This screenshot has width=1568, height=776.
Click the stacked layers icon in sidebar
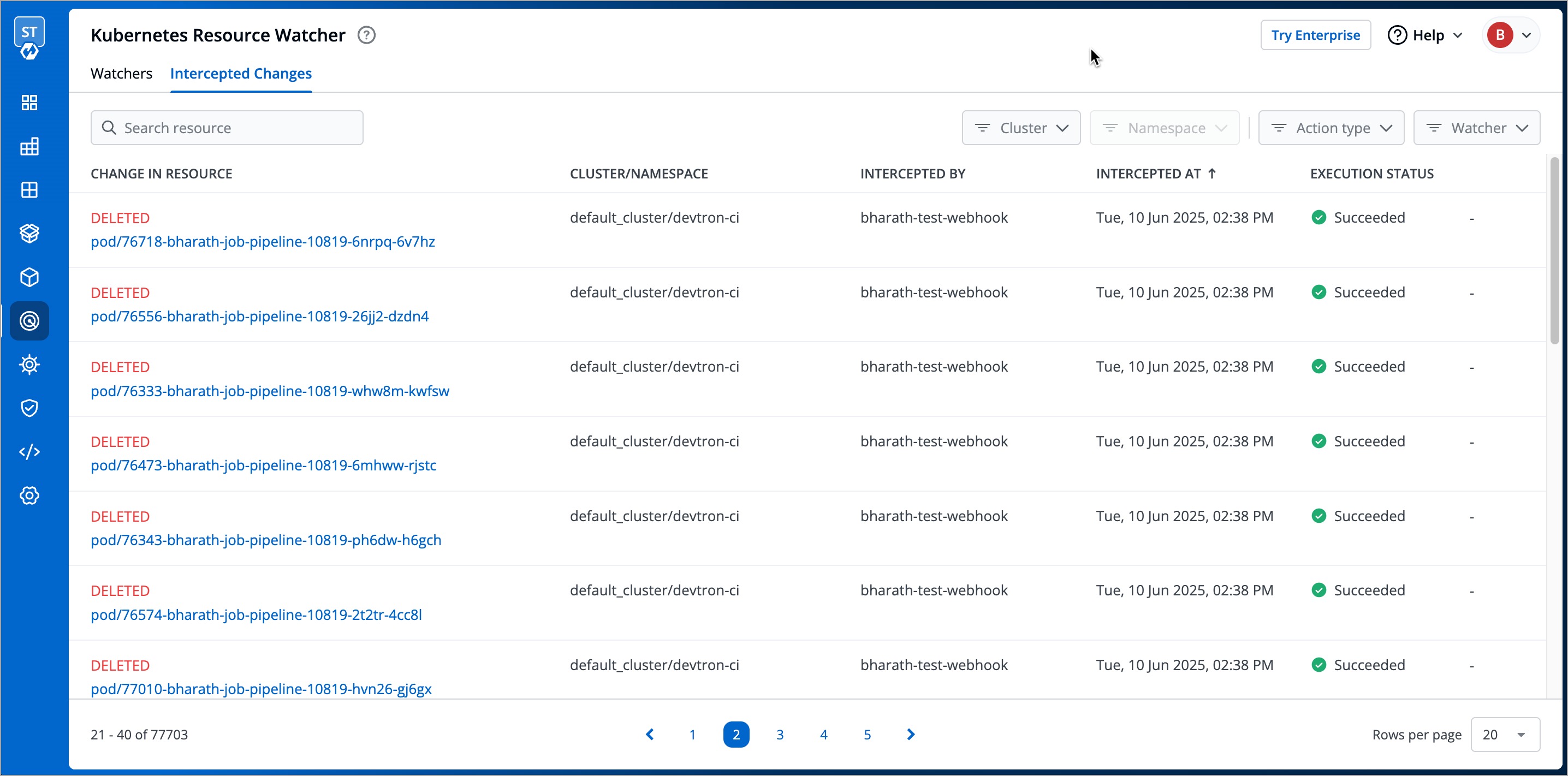(29, 233)
